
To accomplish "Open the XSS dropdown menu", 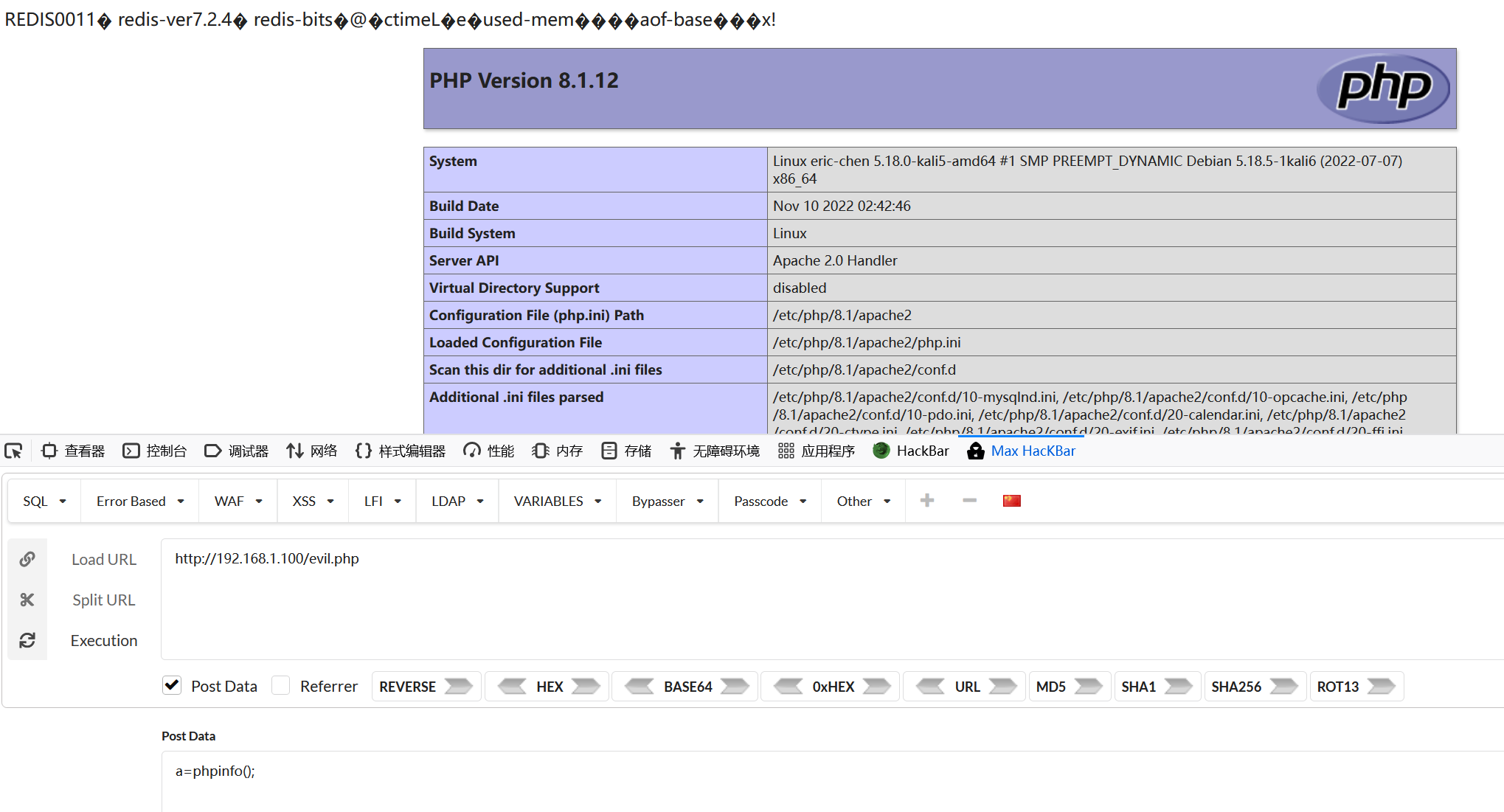I will point(313,501).
